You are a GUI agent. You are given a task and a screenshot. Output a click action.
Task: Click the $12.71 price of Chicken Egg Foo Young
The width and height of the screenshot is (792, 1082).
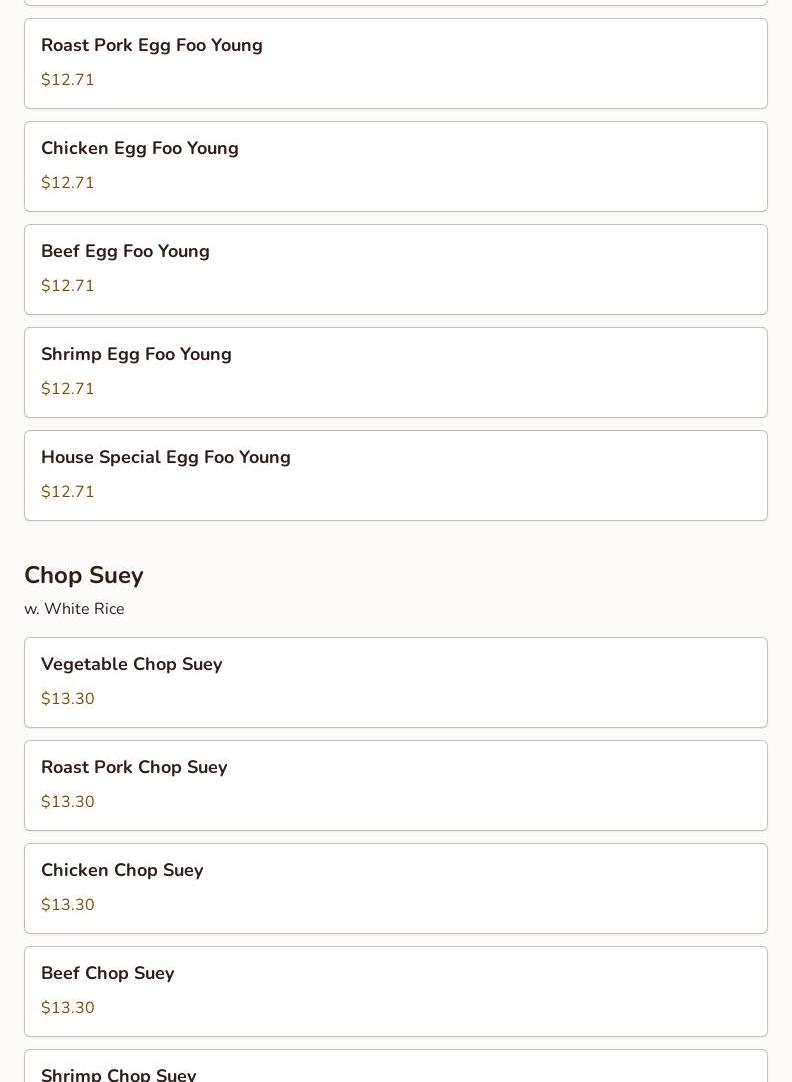click(68, 183)
